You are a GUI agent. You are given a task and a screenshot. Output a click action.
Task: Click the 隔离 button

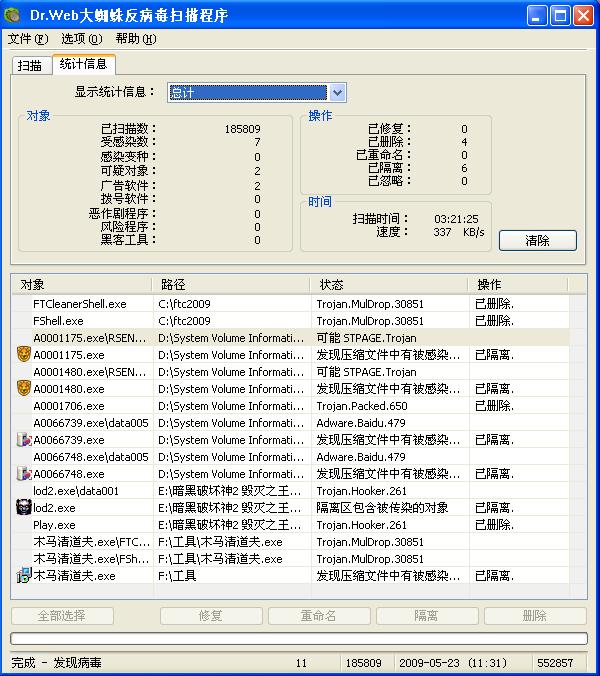427,616
